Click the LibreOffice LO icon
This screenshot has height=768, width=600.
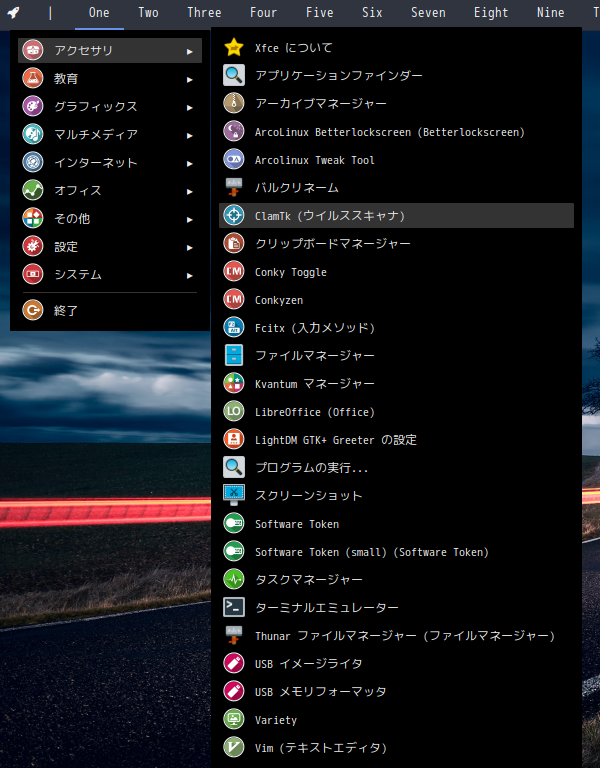[234, 411]
